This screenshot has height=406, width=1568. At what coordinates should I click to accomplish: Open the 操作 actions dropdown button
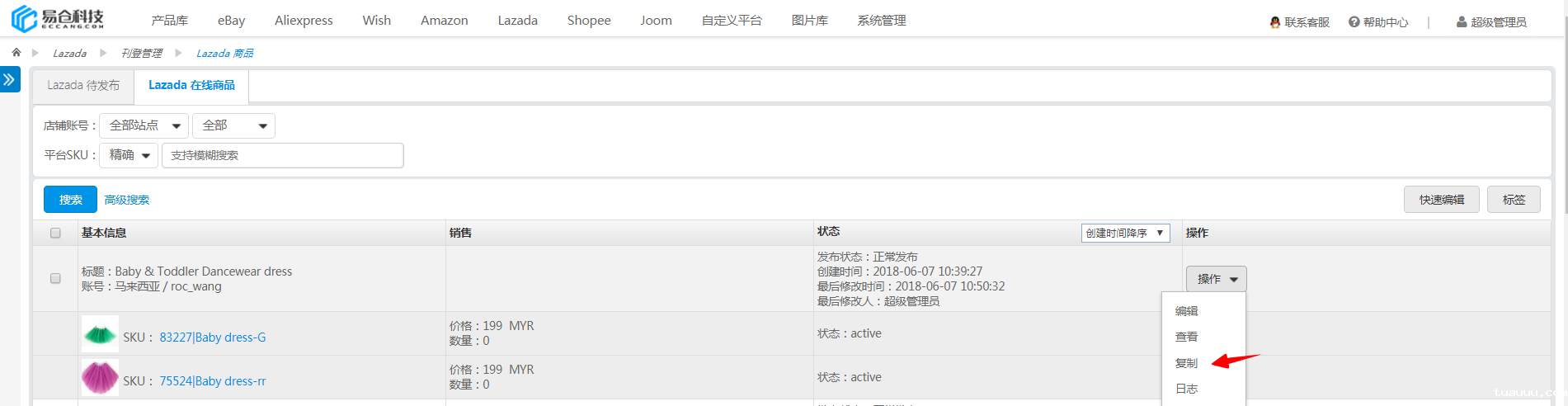tap(1216, 279)
